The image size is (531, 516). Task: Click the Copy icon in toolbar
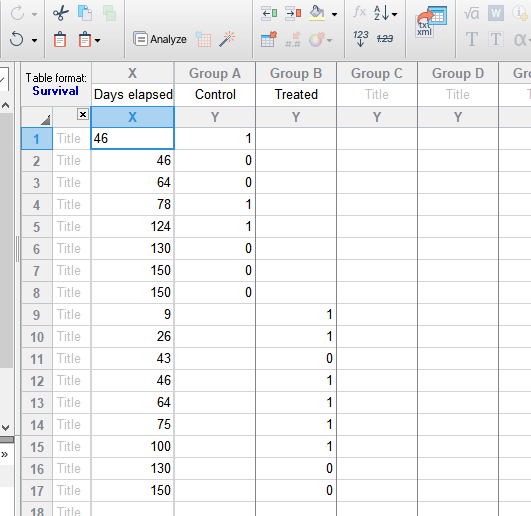click(85, 13)
